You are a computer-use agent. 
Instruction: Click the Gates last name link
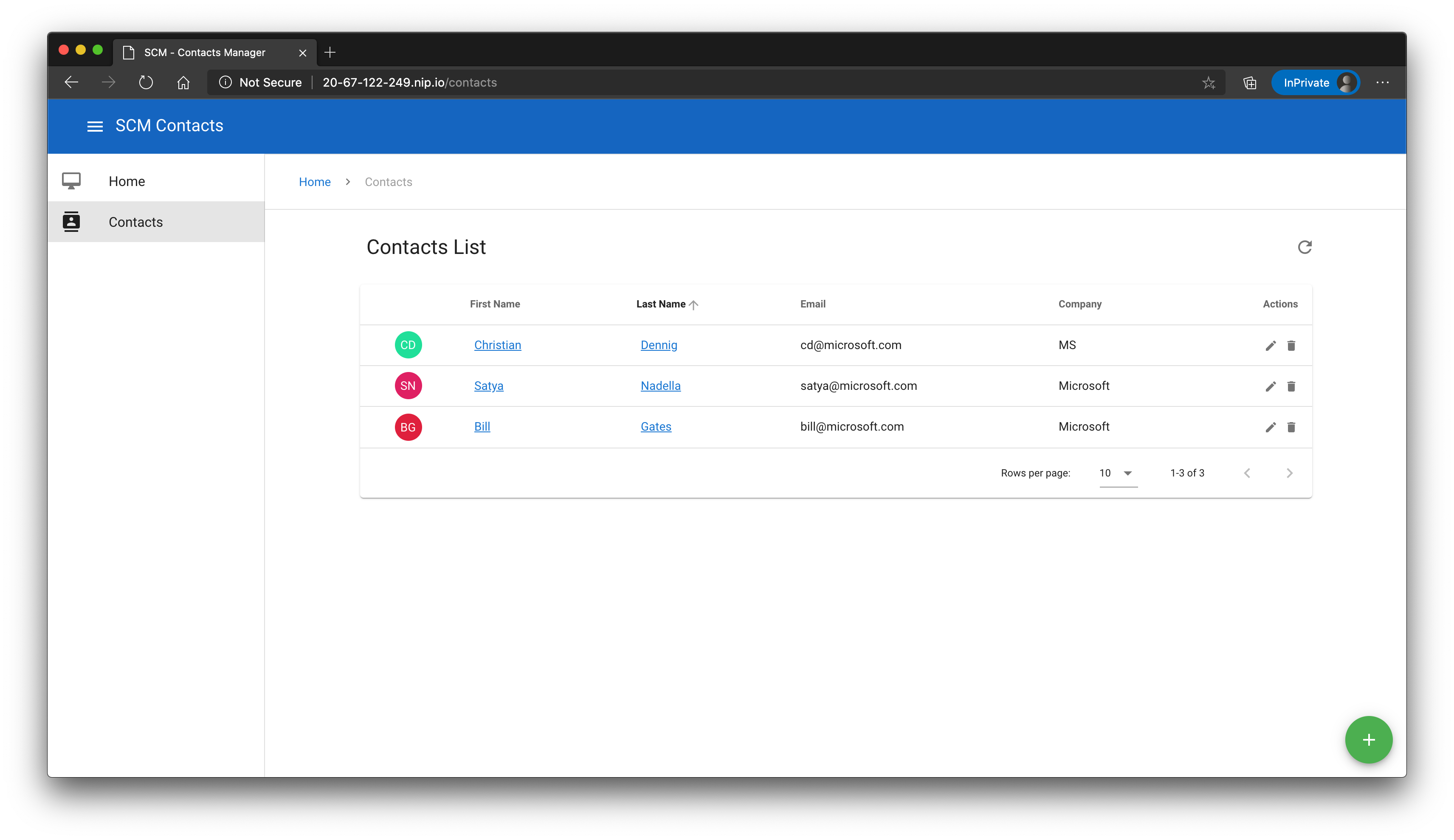click(x=656, y=426)
